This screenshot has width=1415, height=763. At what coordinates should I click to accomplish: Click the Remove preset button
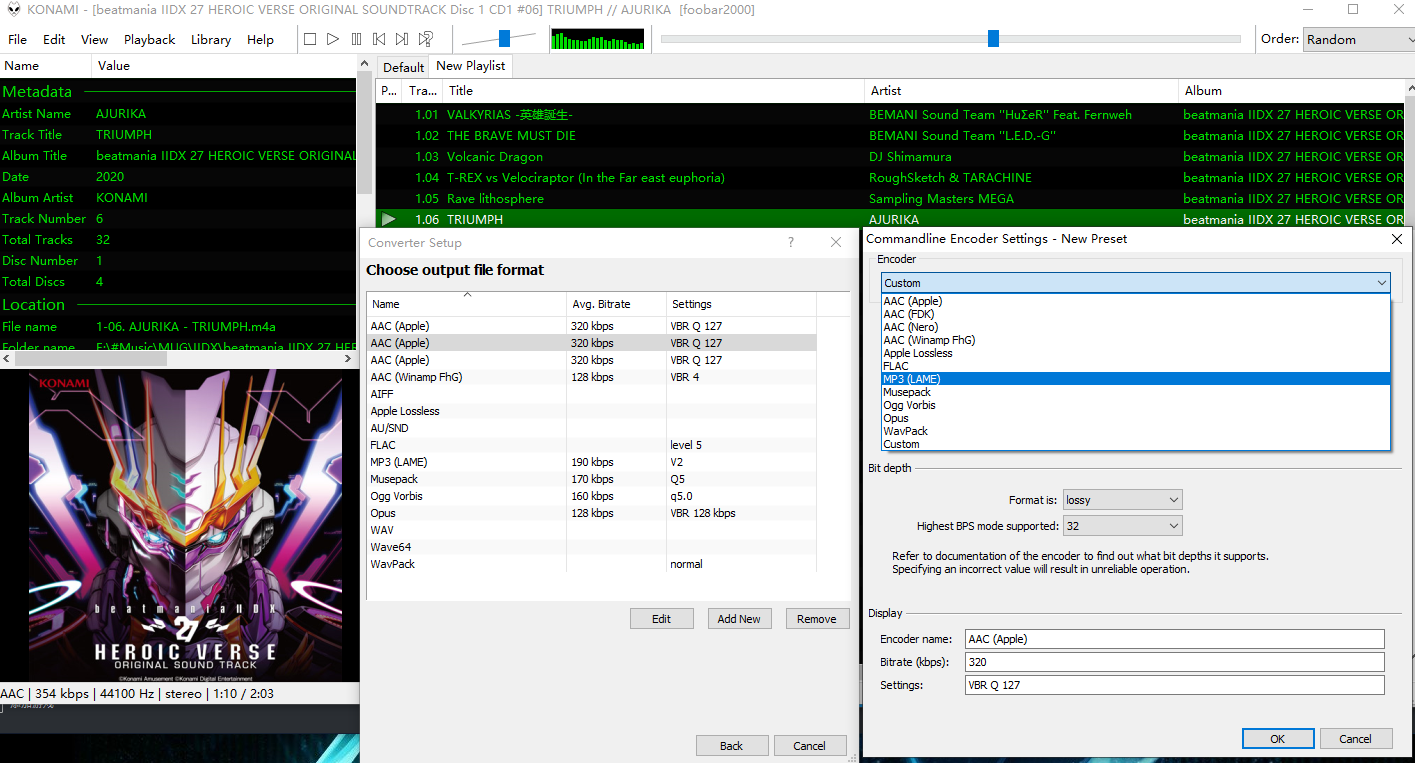coord(817,619)
